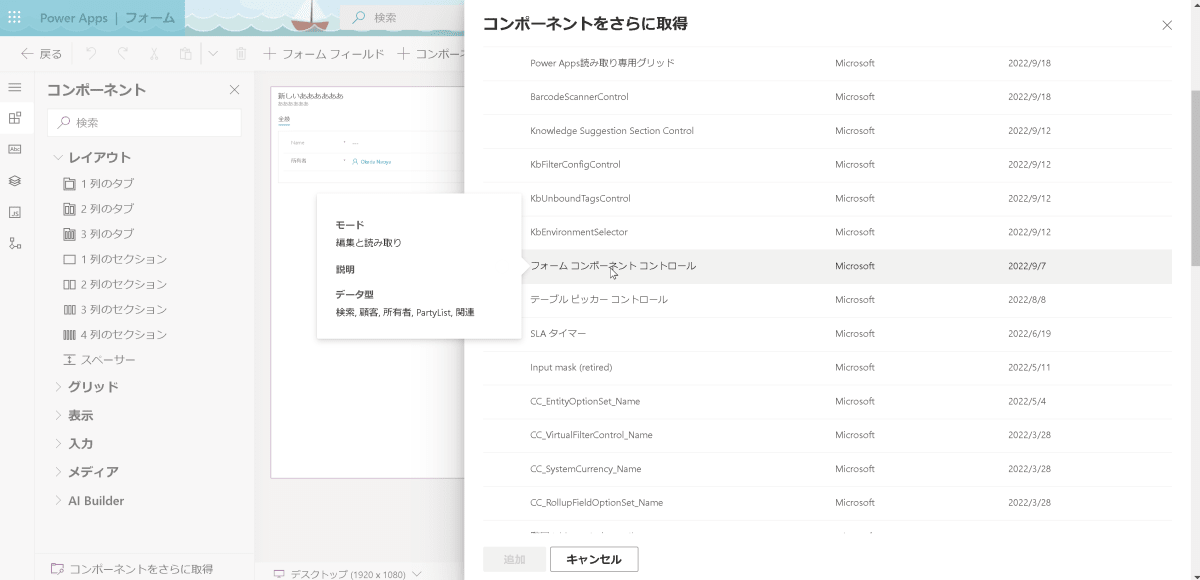Select the 3 列のセクション layout
This screenshot has height=580, width=1200.
pyautogui.click(x=114, y=309)
